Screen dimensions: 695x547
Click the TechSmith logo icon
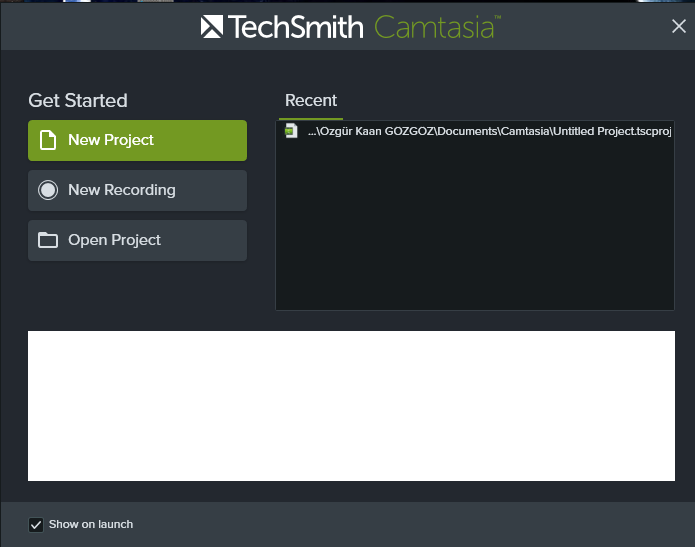pyautogui.click(x=212, y=27)
